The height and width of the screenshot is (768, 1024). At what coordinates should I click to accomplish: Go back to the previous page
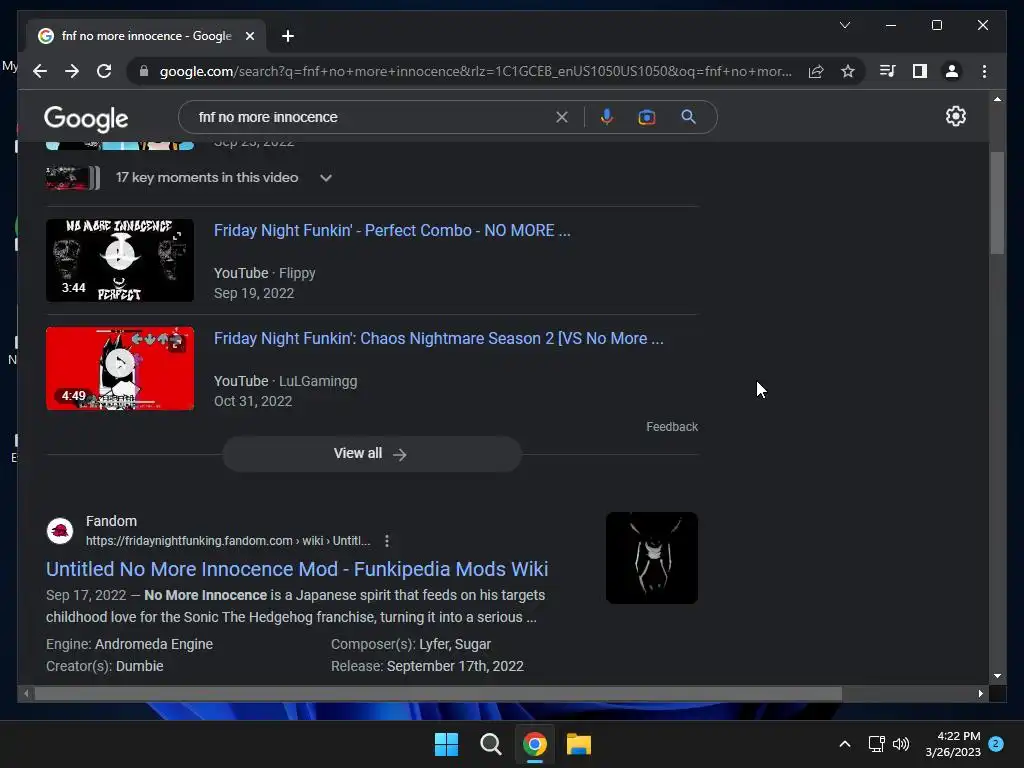coord(40,71)
